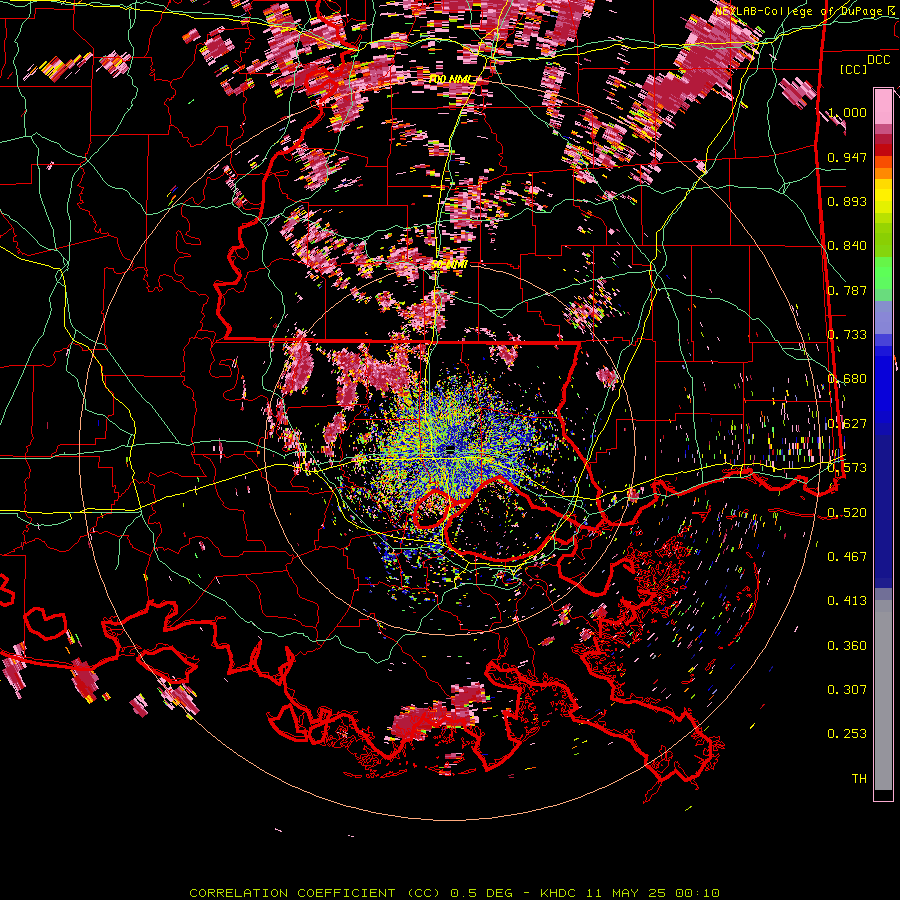Click the 50 NMI range ring label

pyautogui.click(x=449, y=265)
